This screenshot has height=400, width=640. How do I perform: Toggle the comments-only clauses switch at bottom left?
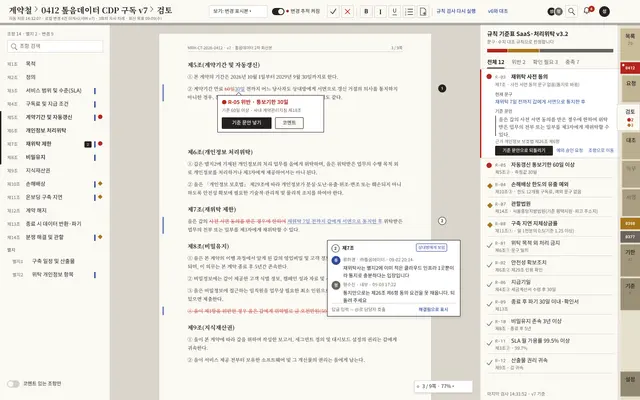[x=13, y=384]
